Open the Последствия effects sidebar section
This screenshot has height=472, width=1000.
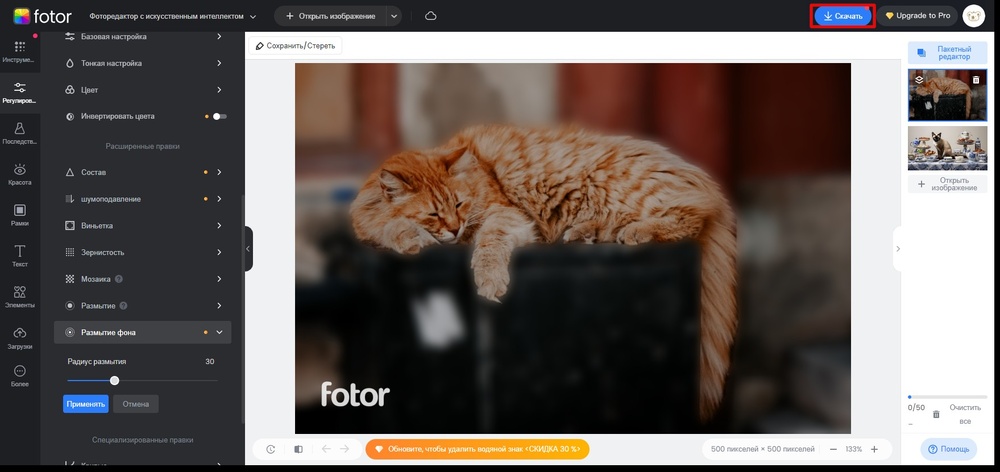click(20, 133)
